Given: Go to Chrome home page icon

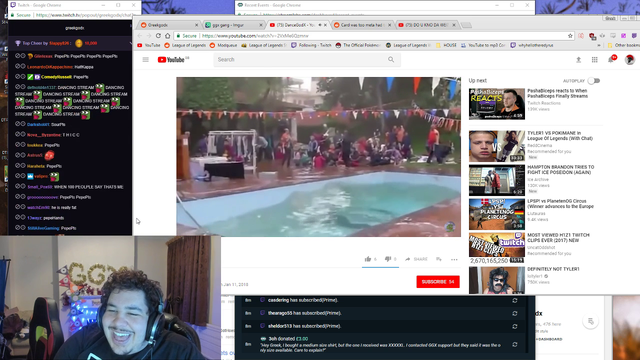Looking at the screenshot, I should pyautogui.click(x=168, y=36).
